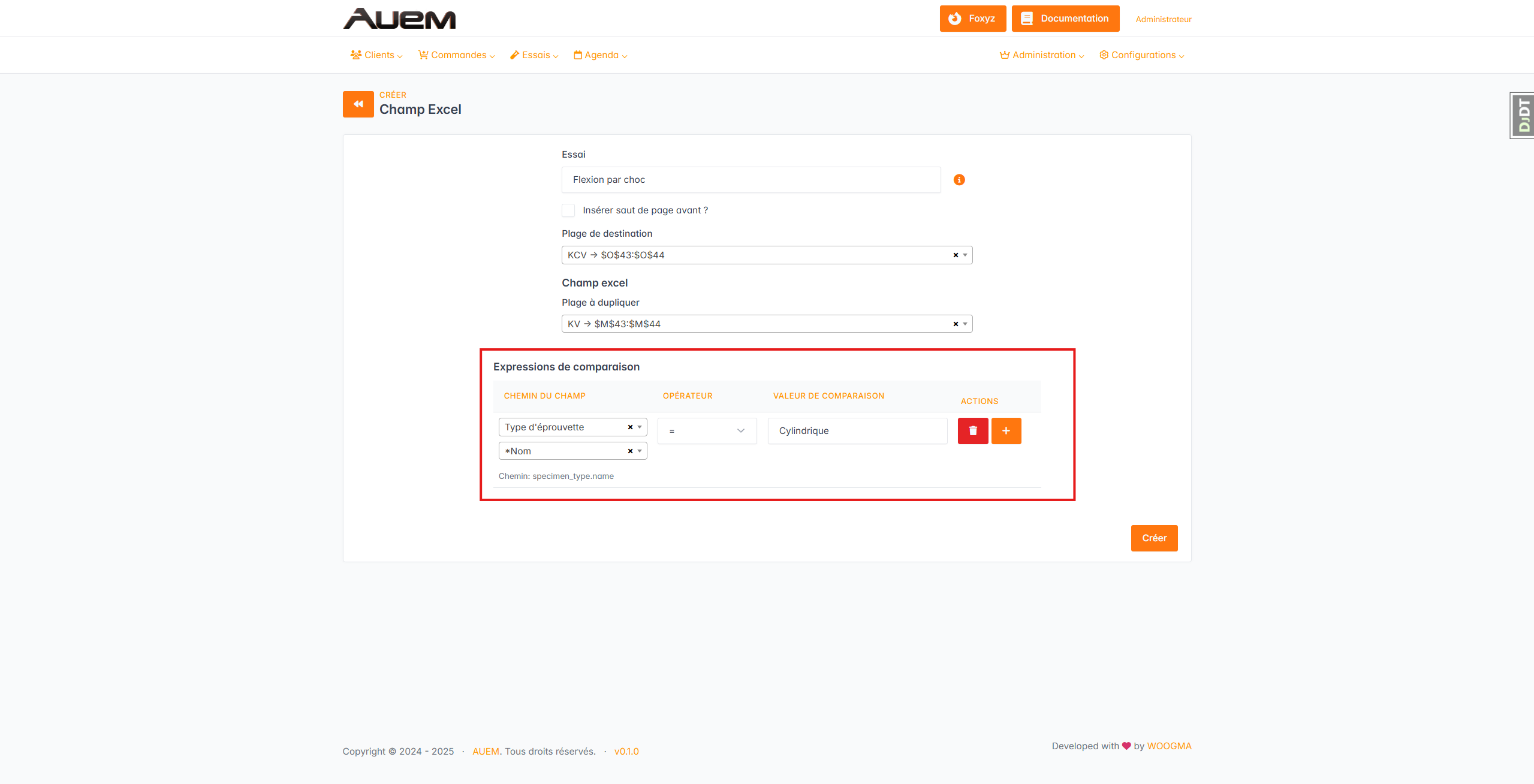1534x784 pixels.
Task: Expand the Plage à dupliquer dropdown
Action: click(x=965, y=324)
